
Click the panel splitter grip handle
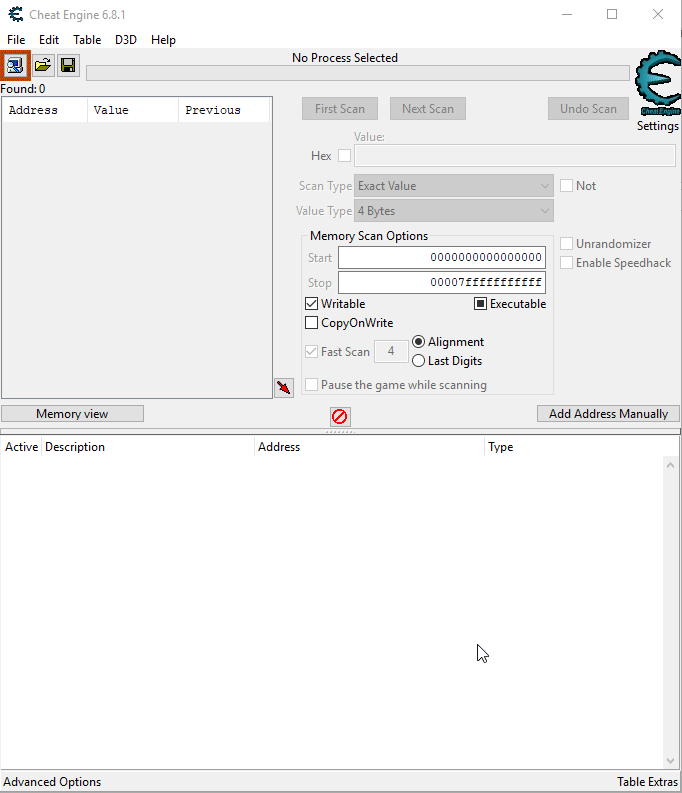(x=340, y=432)
